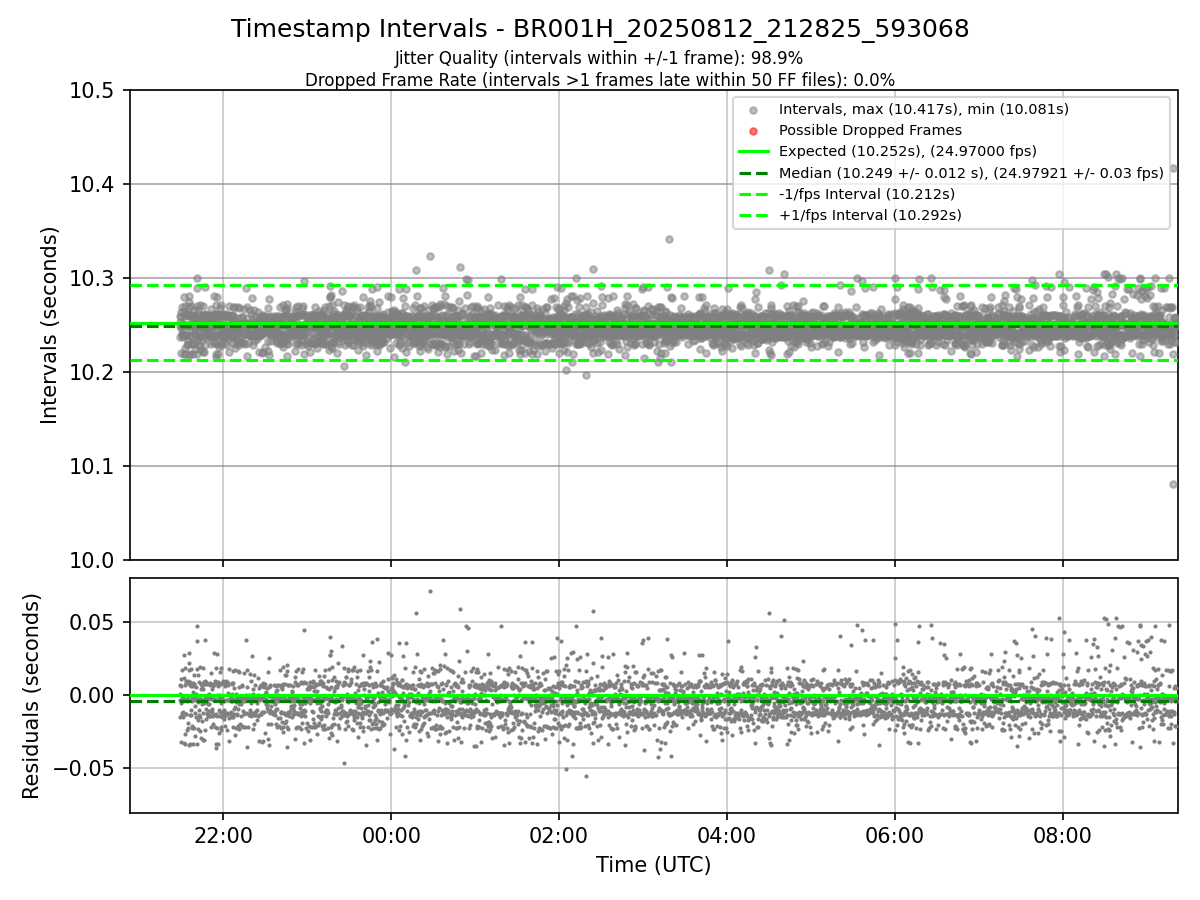Click the solid green 'Expected' legend line
The width and height of the screenshot is (1200, 900).
pyautogui.click(x=754, y=152)
